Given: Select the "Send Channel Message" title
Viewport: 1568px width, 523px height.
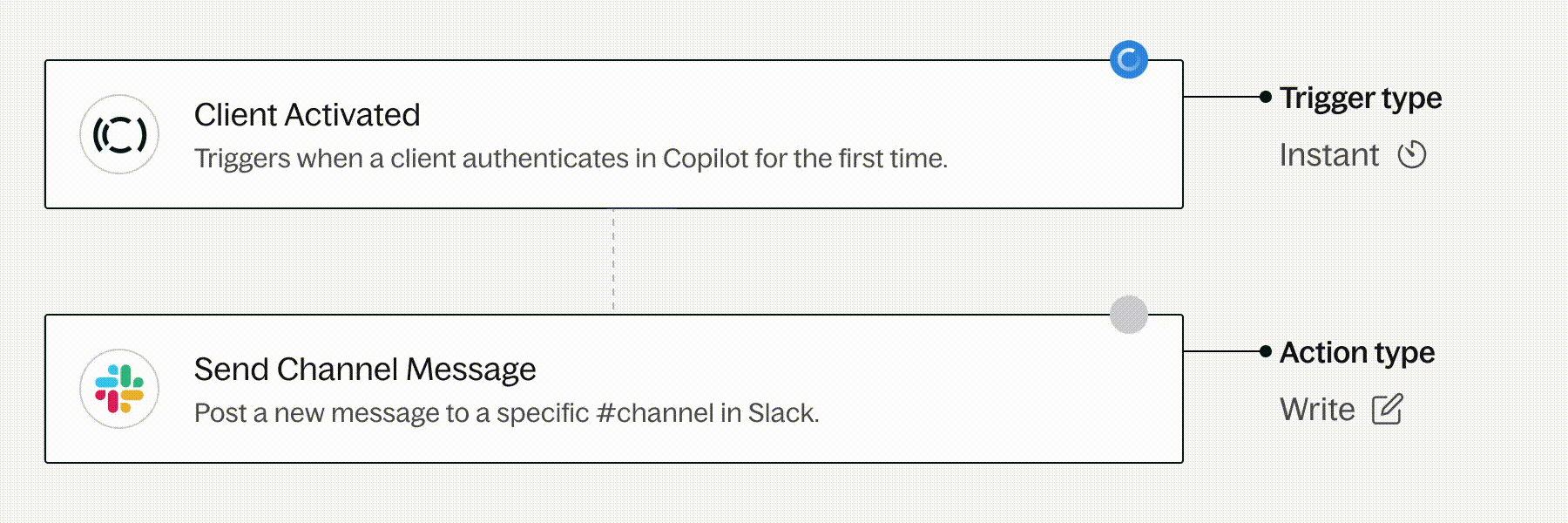Looking at the screenshot, I should (x=364, y=370).
